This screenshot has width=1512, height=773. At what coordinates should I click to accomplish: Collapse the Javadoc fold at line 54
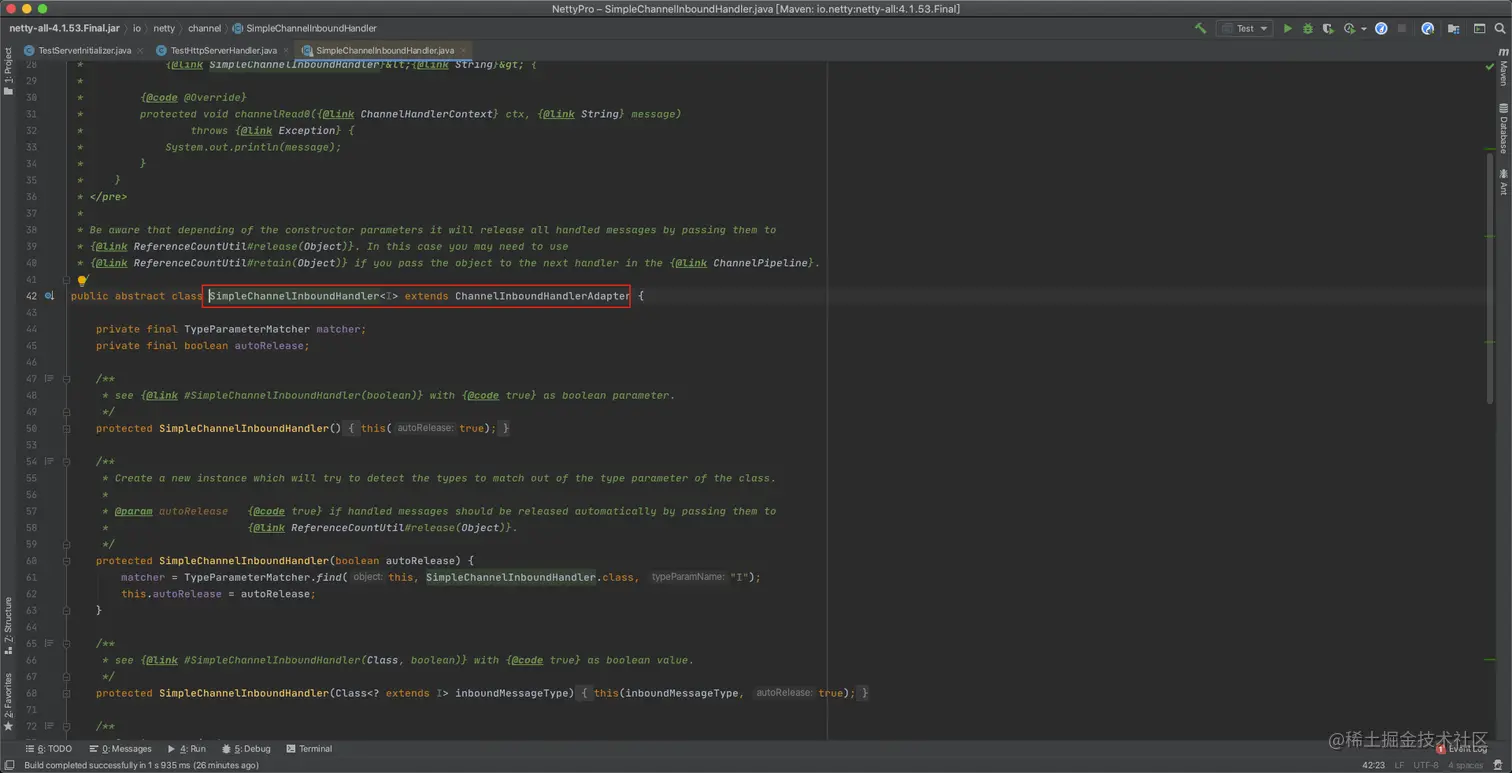[x=66, y=462]
